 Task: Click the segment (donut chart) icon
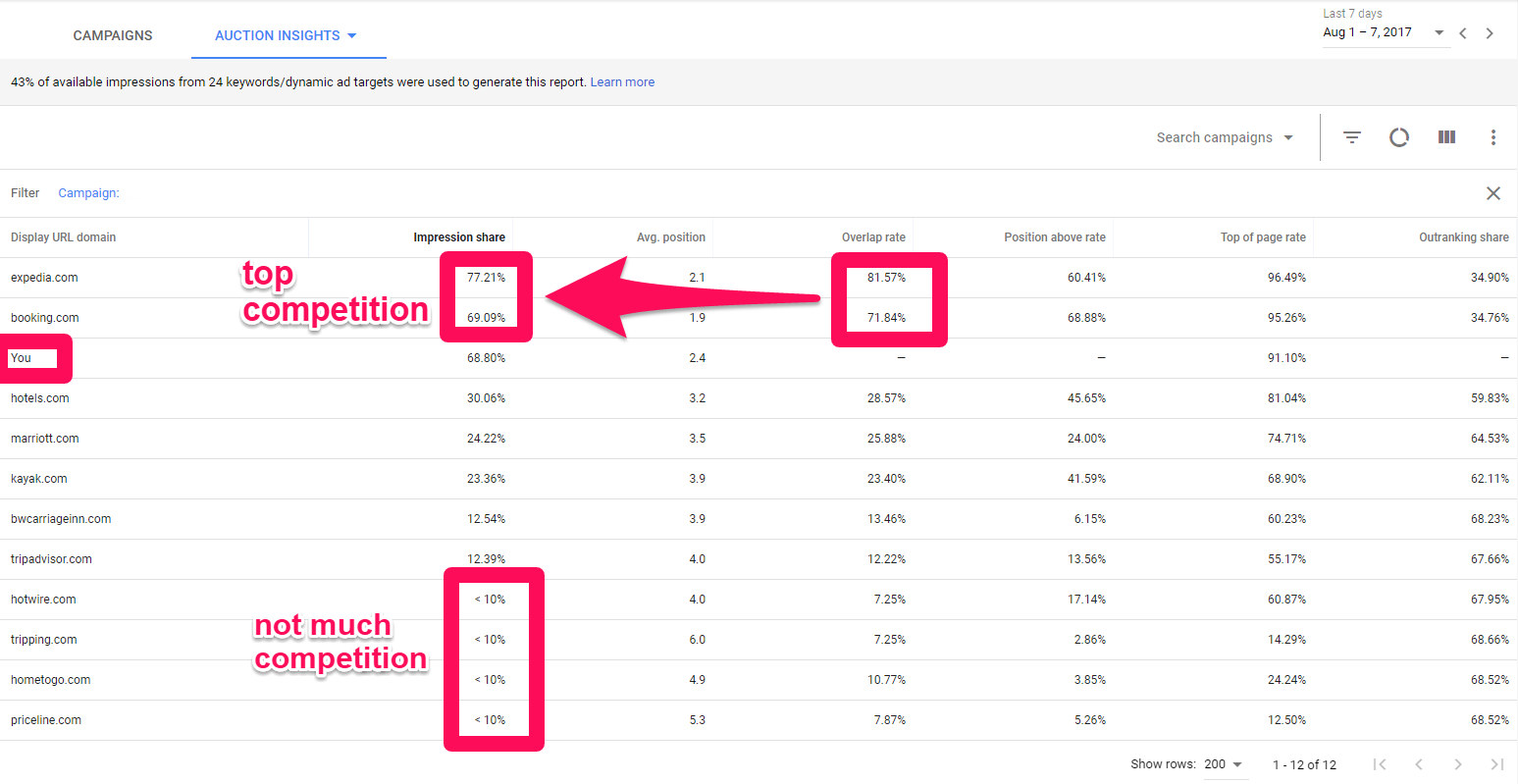pos(1399,137)
